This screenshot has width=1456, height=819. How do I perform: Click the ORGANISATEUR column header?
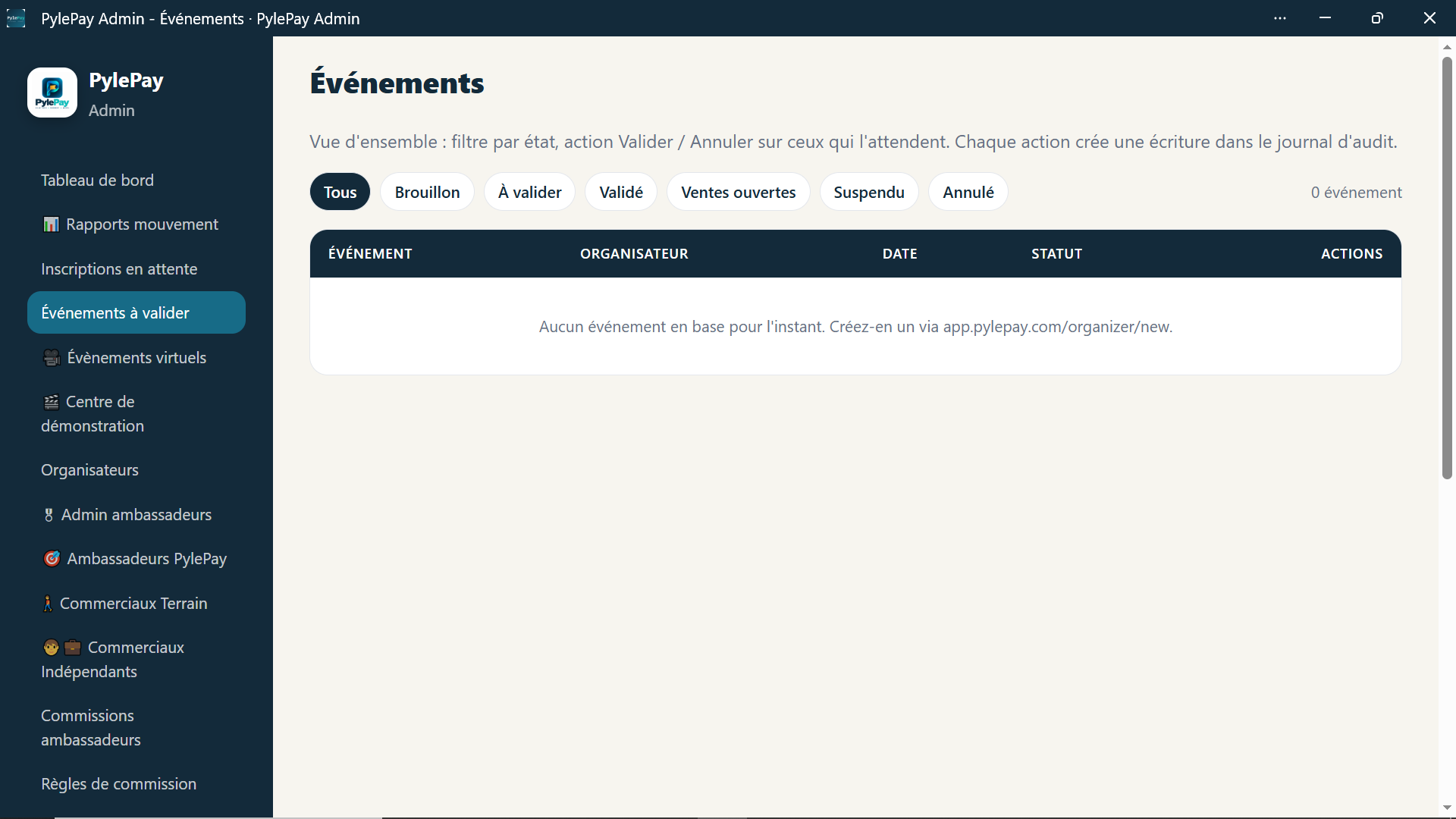pyautogui.click(x=634, y=254)
